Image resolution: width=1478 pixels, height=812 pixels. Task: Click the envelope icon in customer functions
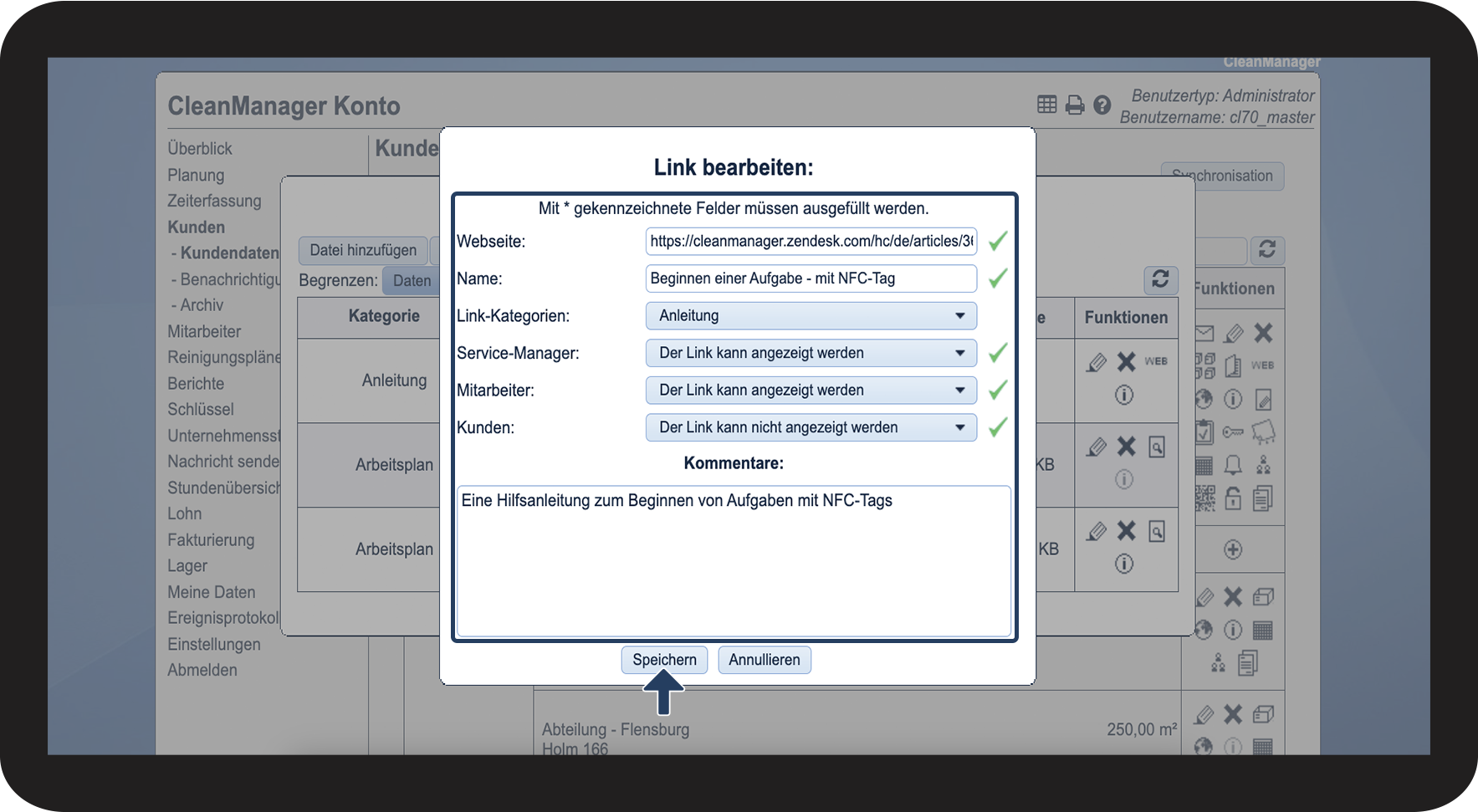pyautogui.click(x=1204, y=334)
